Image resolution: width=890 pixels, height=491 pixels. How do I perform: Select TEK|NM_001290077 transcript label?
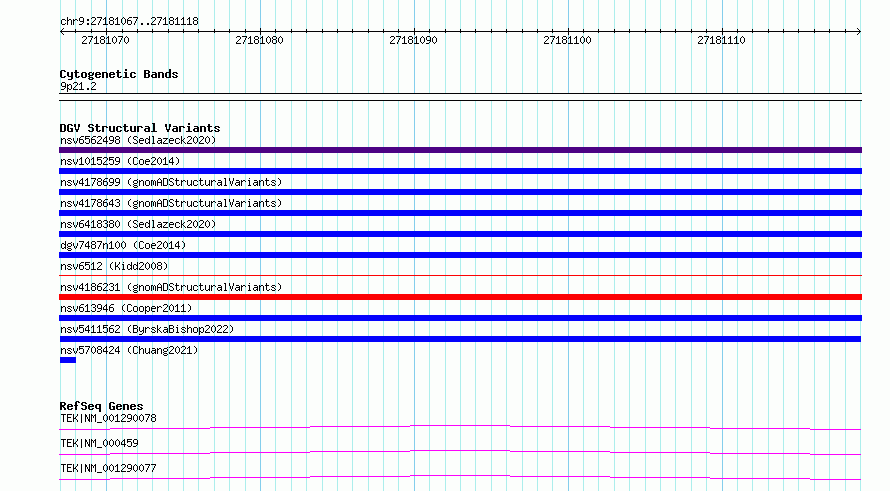pyautogui.click(x=108, y=468)
